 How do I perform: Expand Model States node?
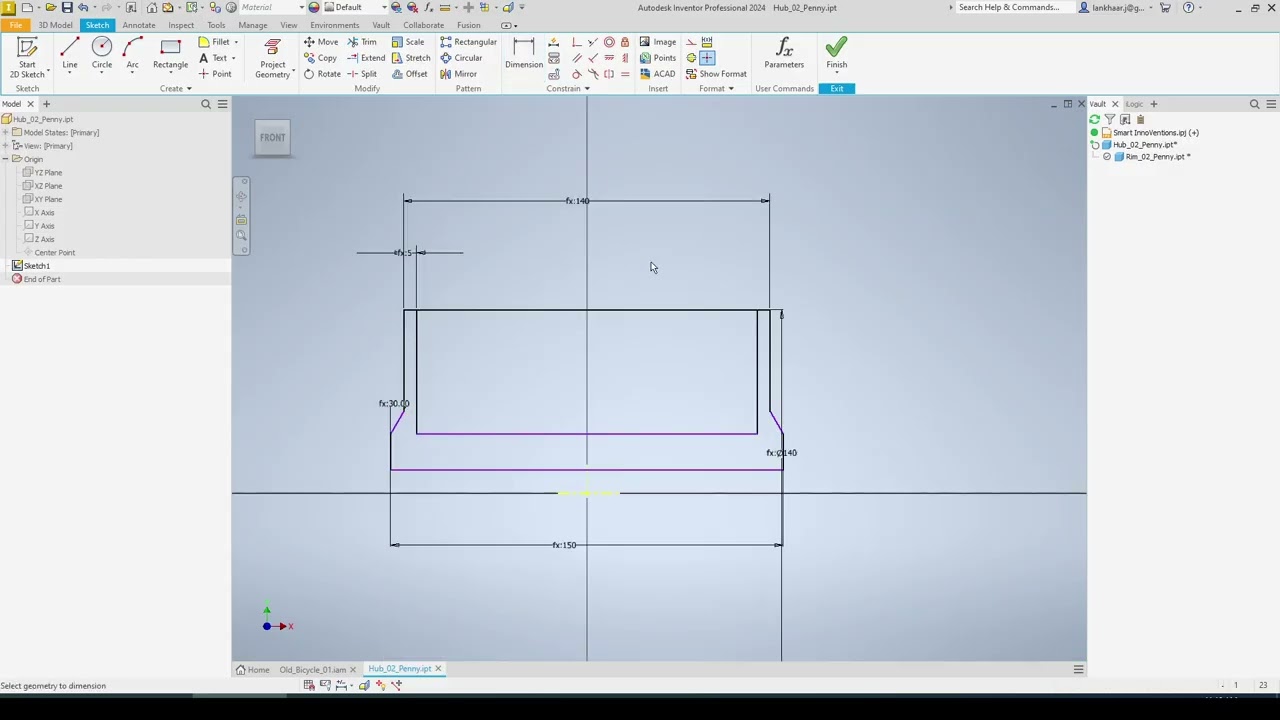click(x=5, y=132)
